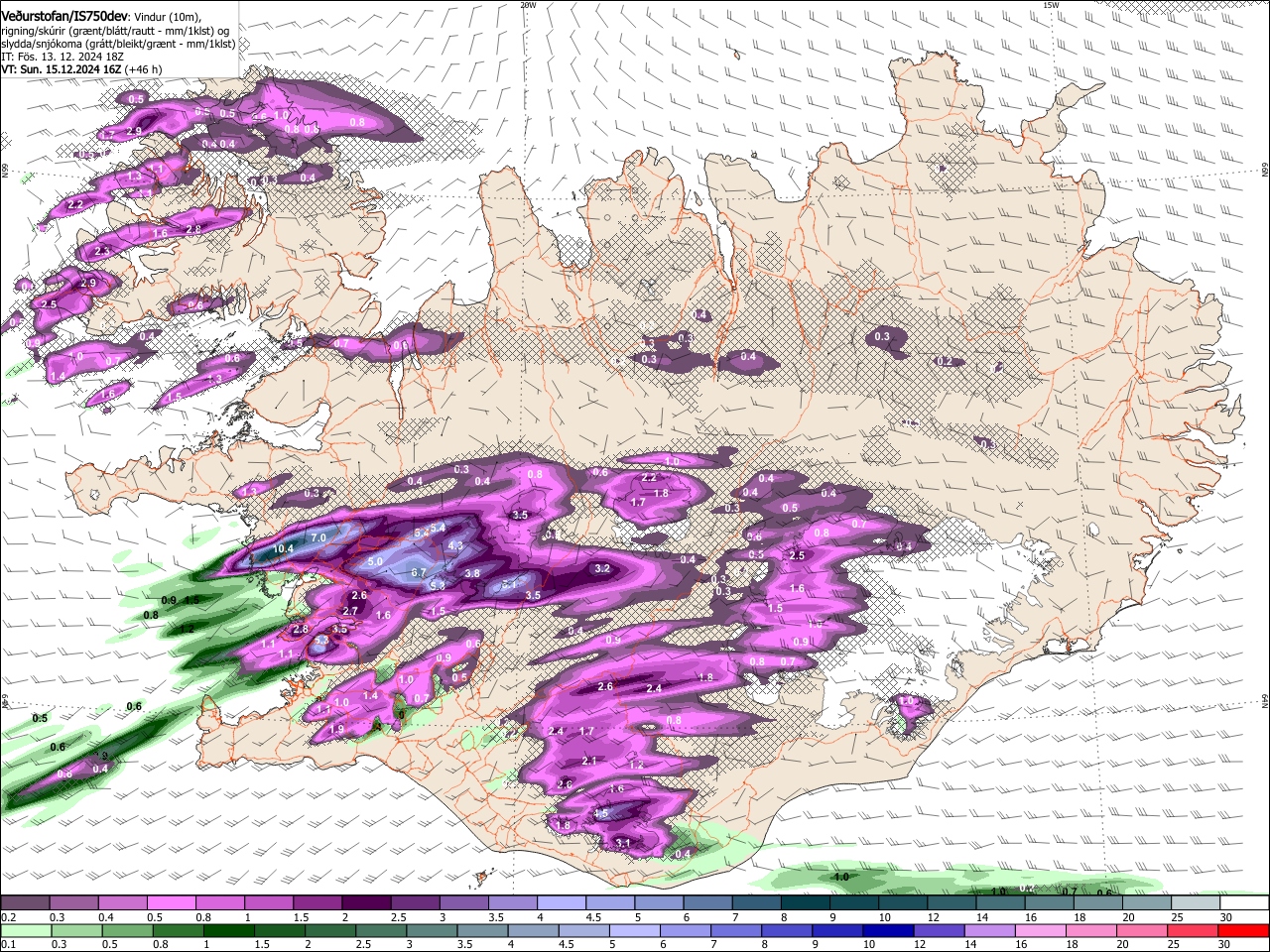Click the 4.5 value in the southern snow band
1270x952 pixels.
tap(600, 813)
